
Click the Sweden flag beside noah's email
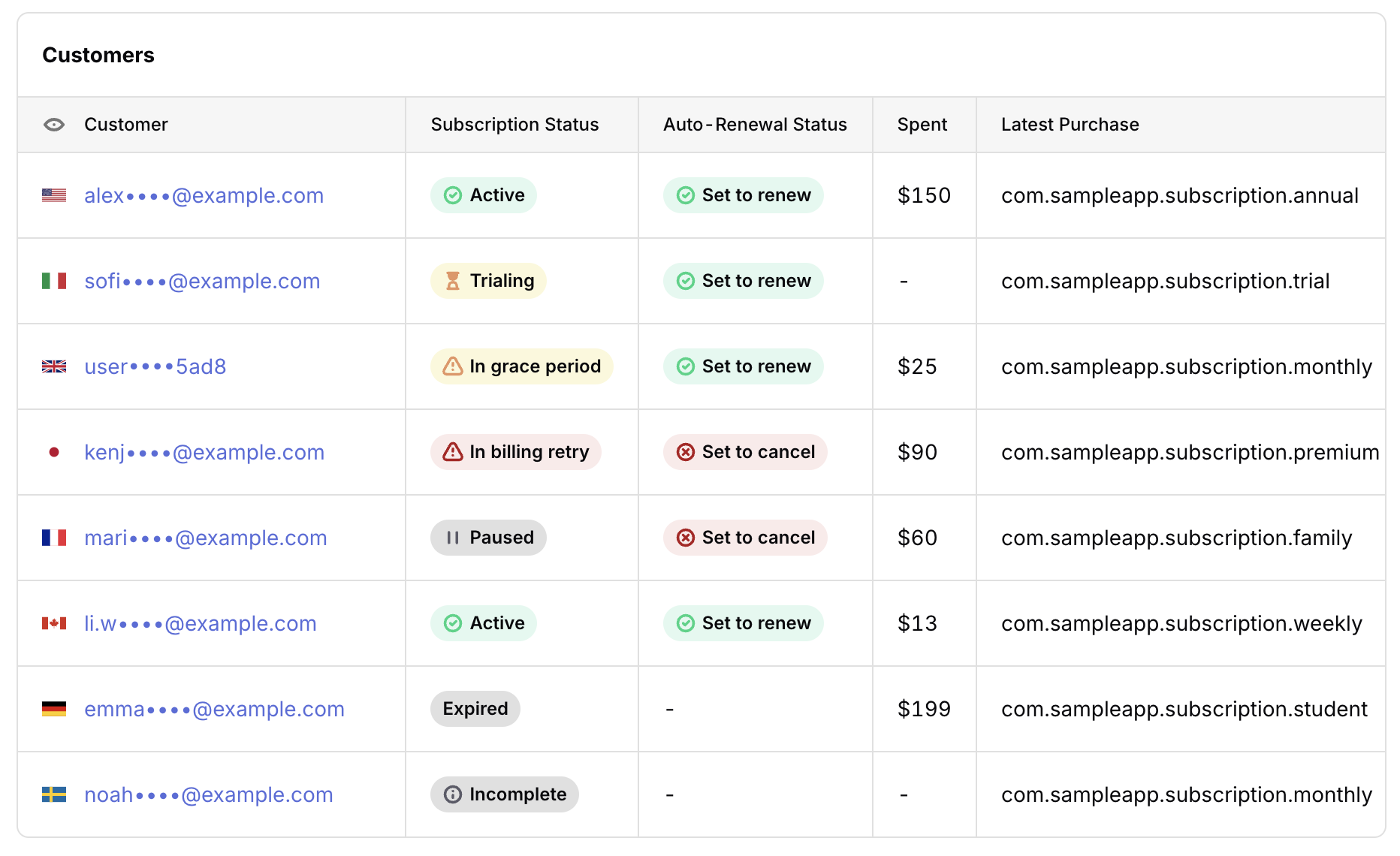54,794
